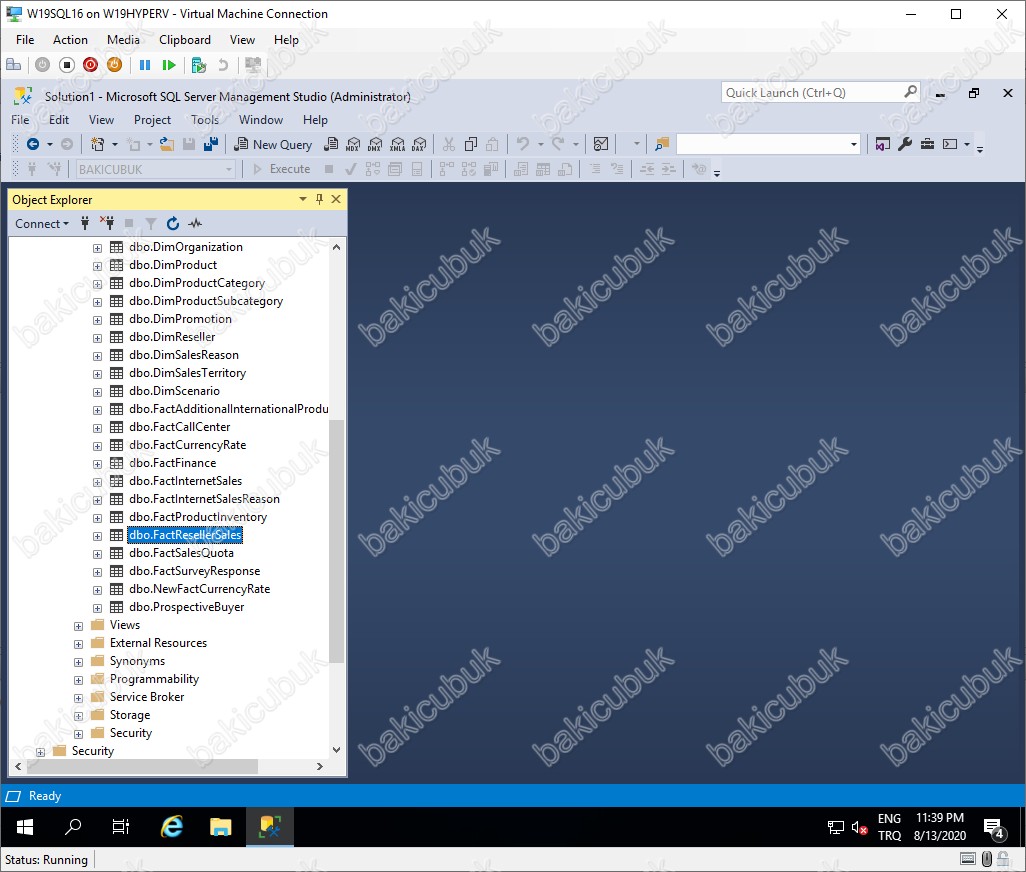The width and height of the screenshot is (1026, 872).
Task: Click the Disconnect icon in Object Explorer
Action: pyautogui.click(x=107, y=224)
